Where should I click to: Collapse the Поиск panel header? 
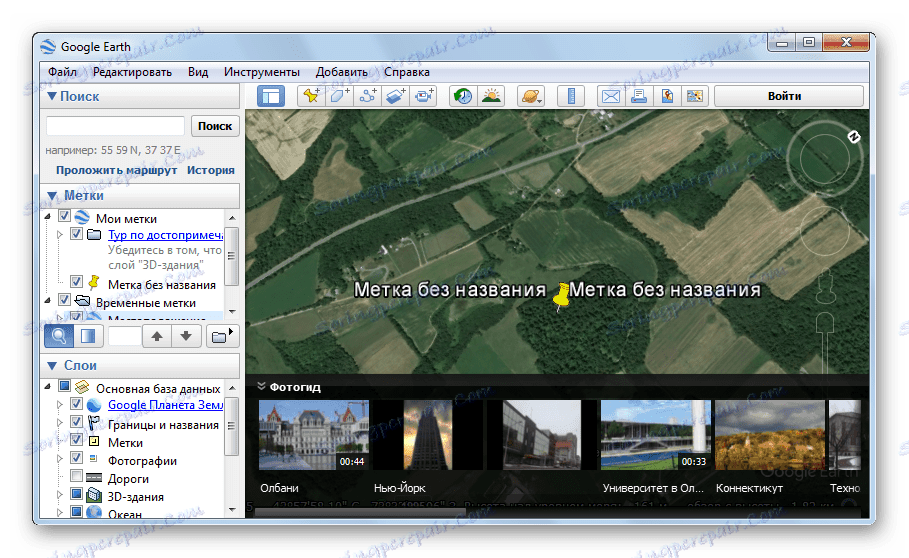pyautogui.click(x=52, y=97)
